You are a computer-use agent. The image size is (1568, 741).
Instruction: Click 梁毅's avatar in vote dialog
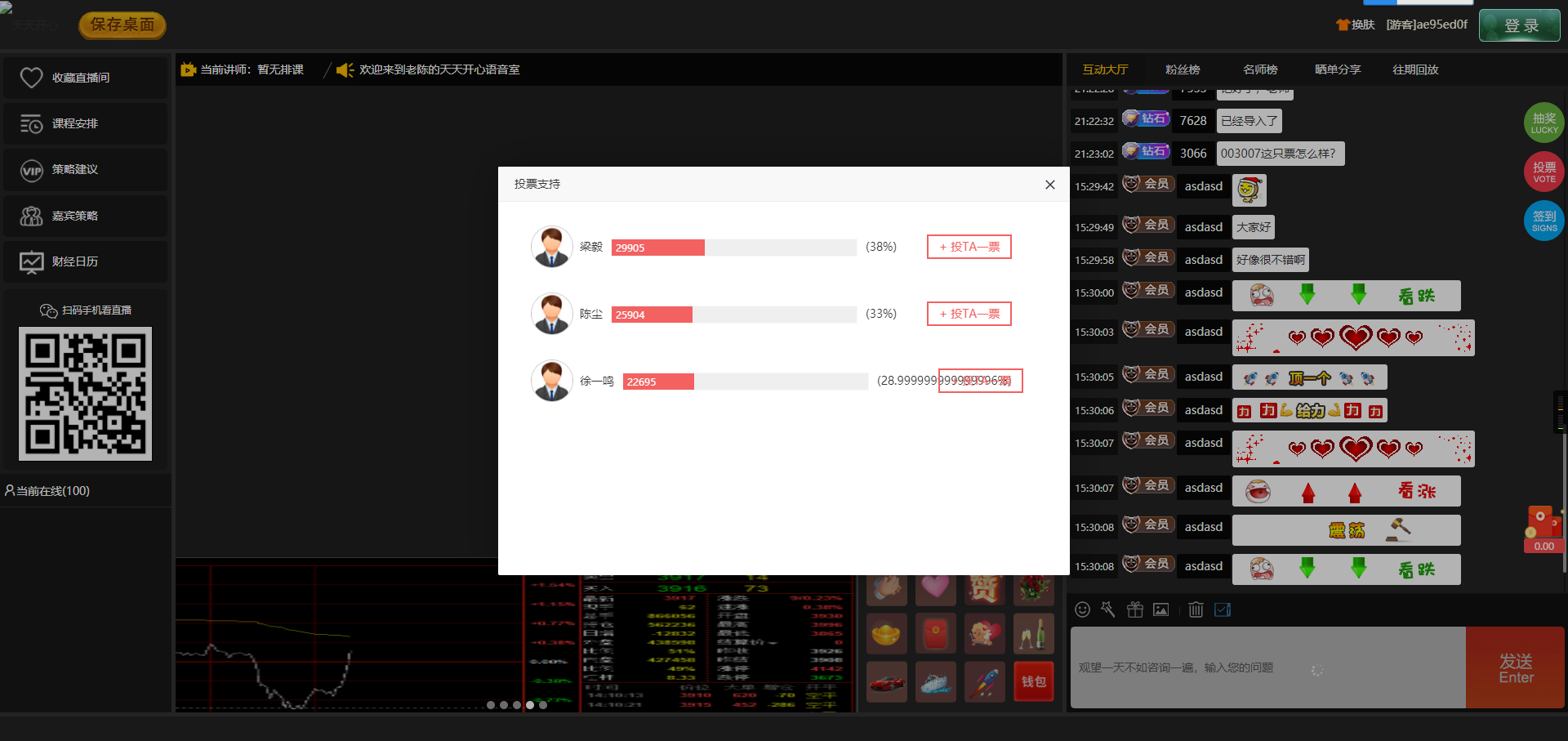[x=552, y=247]
